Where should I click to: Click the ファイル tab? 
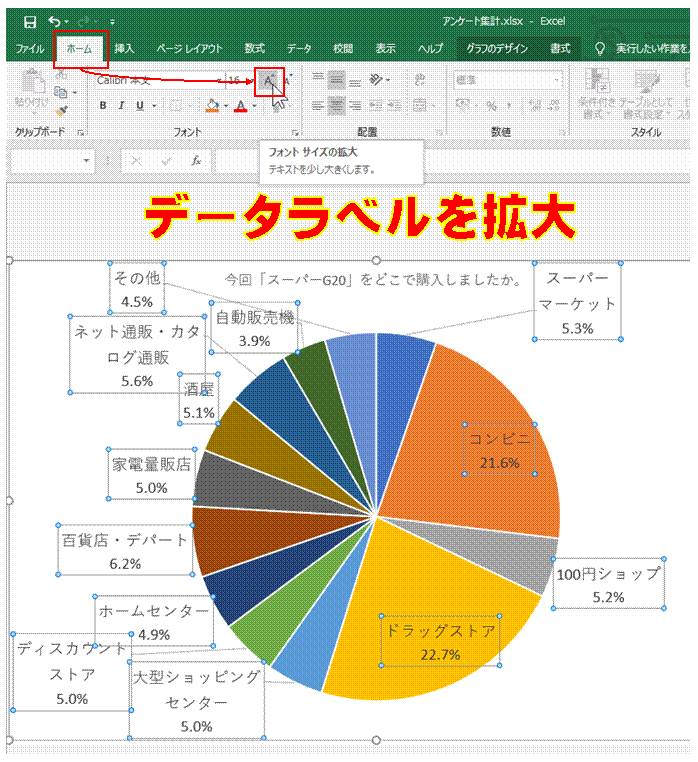pyautogui.click(x=30, y=49)
